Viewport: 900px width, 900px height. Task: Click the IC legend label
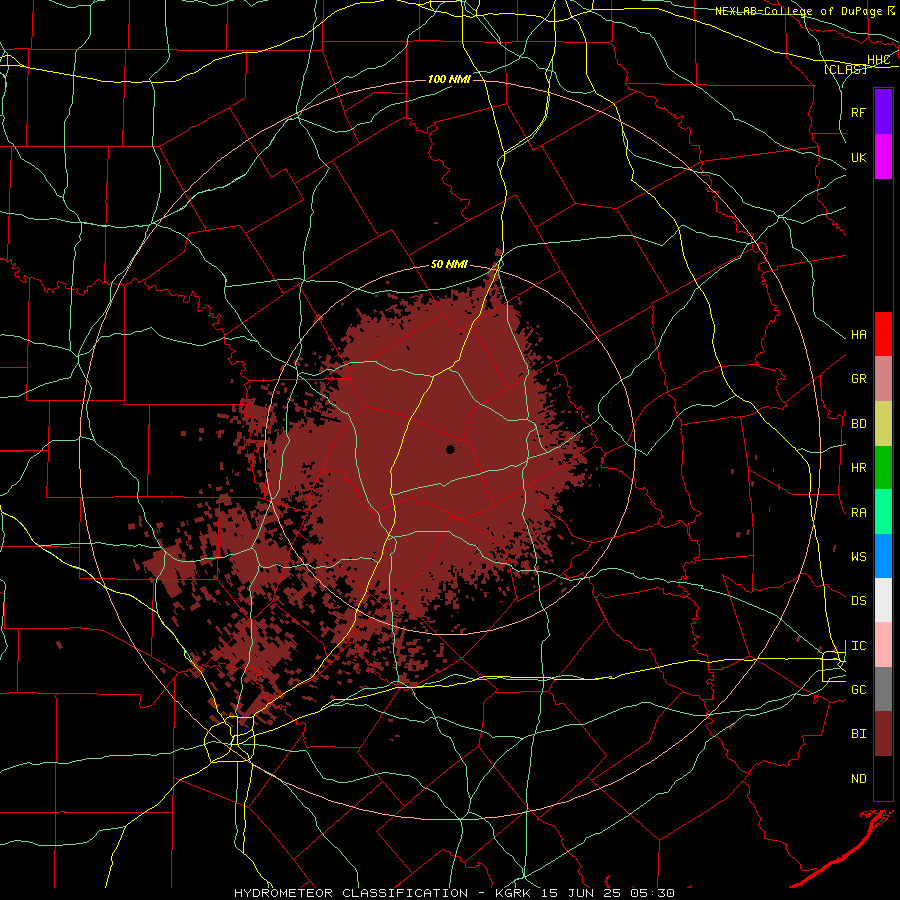tap(859, 646)
